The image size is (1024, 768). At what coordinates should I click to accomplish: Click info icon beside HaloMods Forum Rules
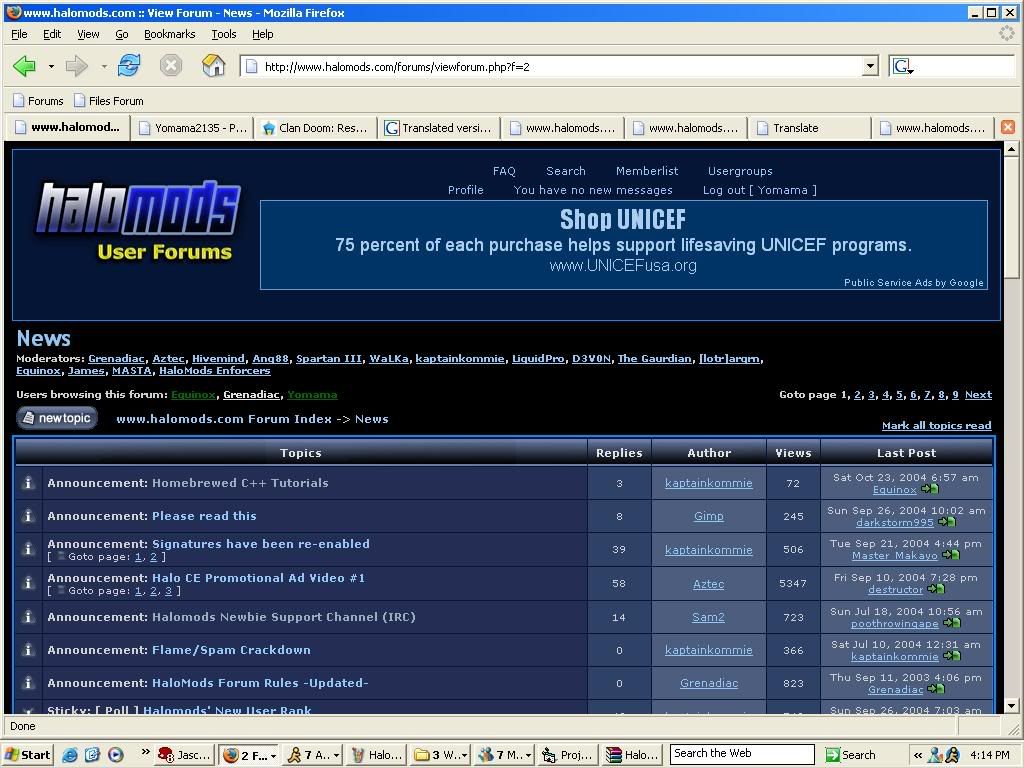point(28,682)
